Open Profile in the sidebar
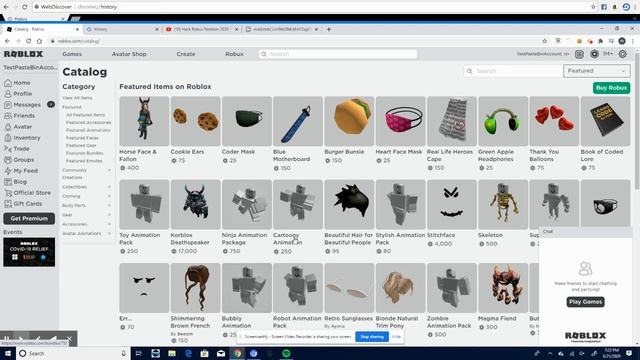The height and width of the screenshot is (360, 640). 18,94
